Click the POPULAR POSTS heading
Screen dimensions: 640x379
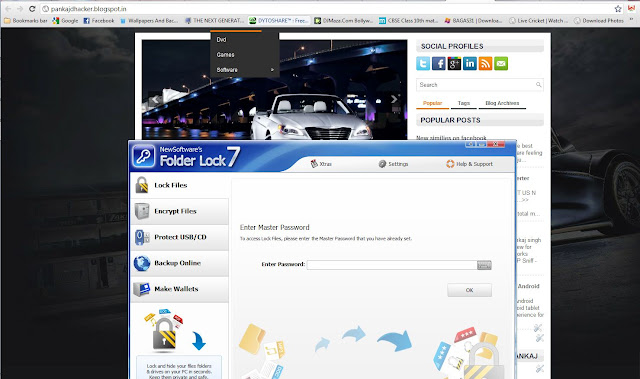450,120
